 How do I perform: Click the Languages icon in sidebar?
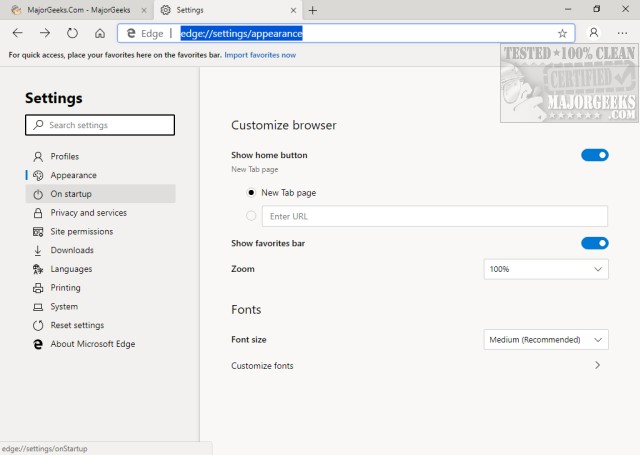coord(38,269)
